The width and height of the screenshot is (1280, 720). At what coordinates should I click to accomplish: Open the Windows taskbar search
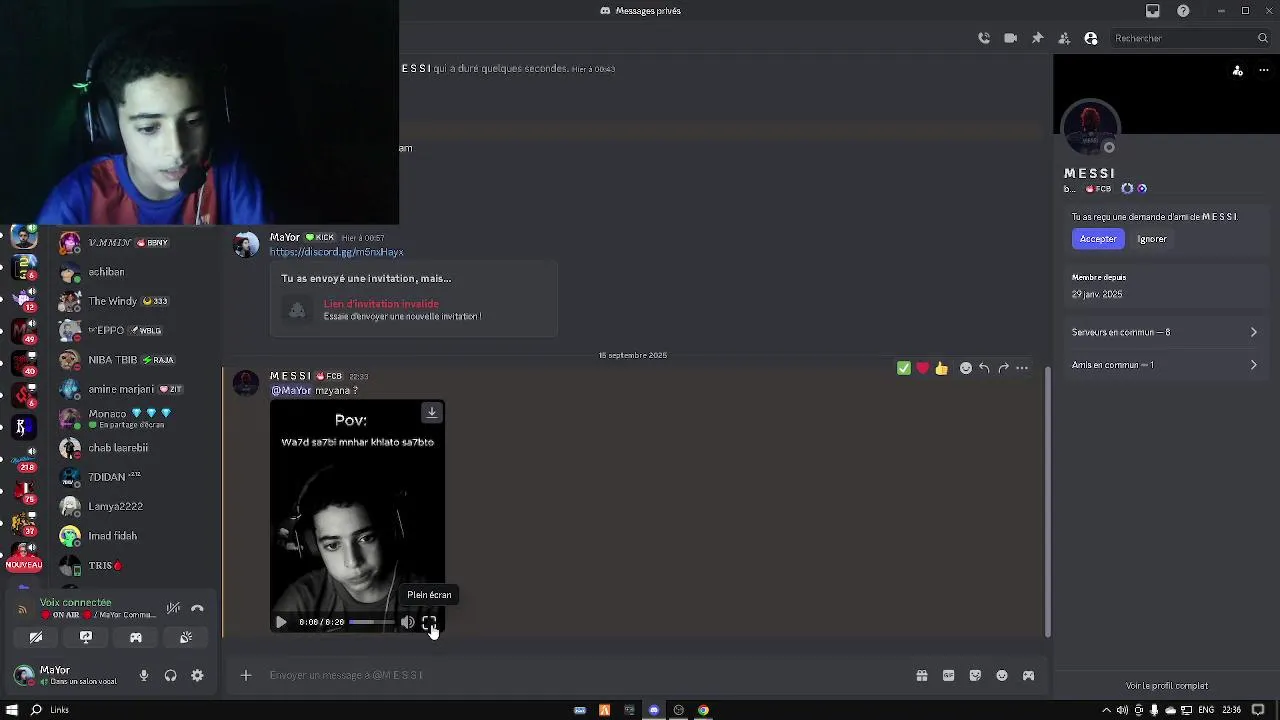coord(36,710)
